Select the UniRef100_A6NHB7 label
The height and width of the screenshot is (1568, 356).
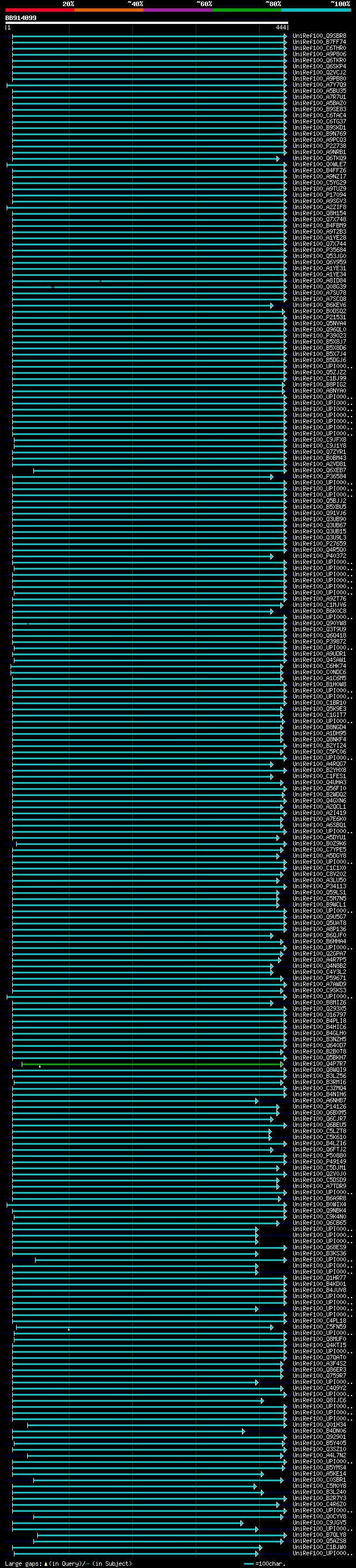319,1101
